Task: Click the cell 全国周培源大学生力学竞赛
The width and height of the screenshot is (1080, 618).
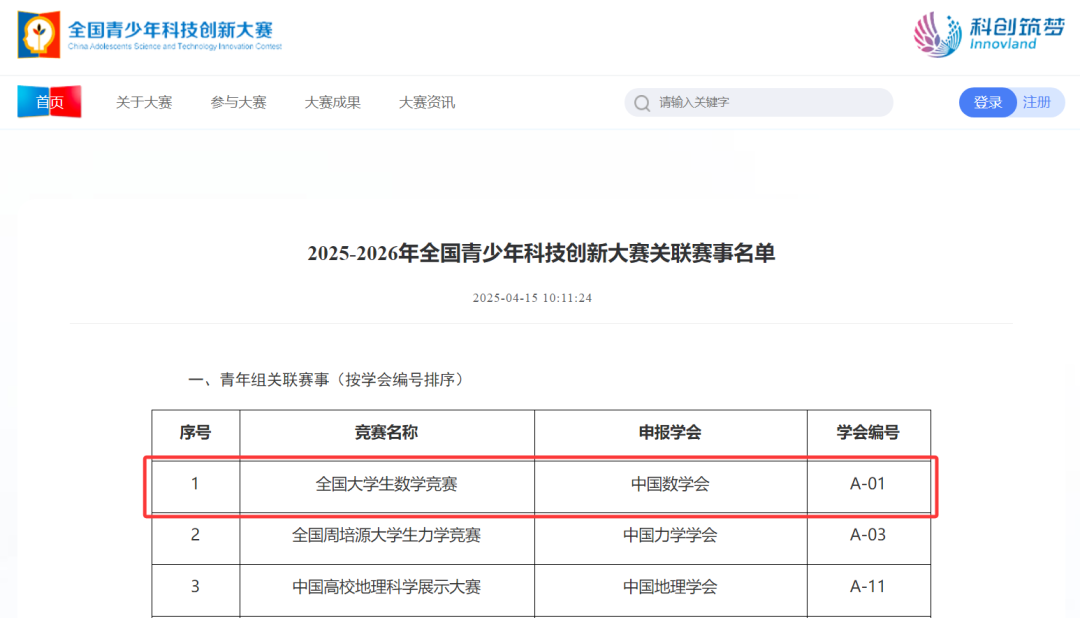Action: point(386,535)
